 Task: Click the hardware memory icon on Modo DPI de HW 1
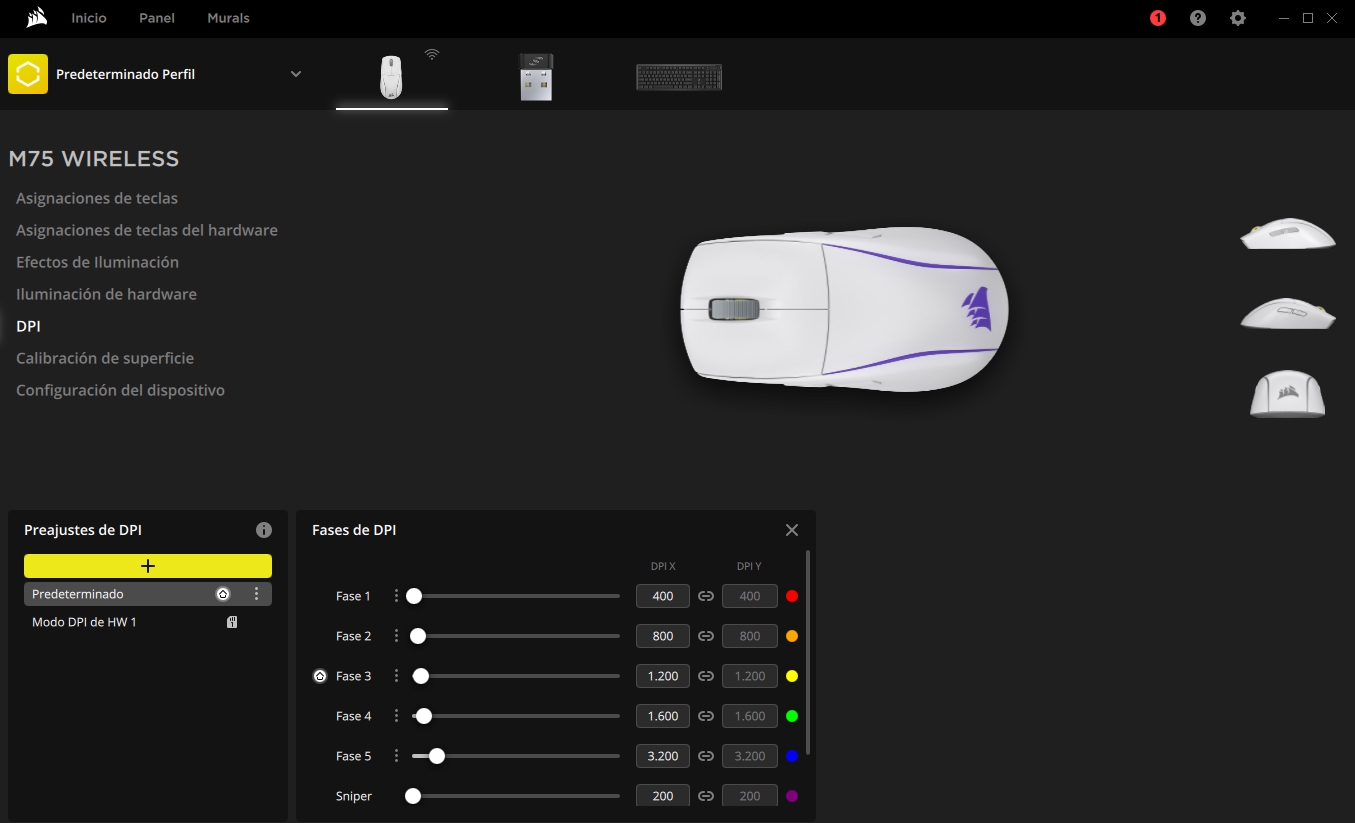[x=232, y=622]
